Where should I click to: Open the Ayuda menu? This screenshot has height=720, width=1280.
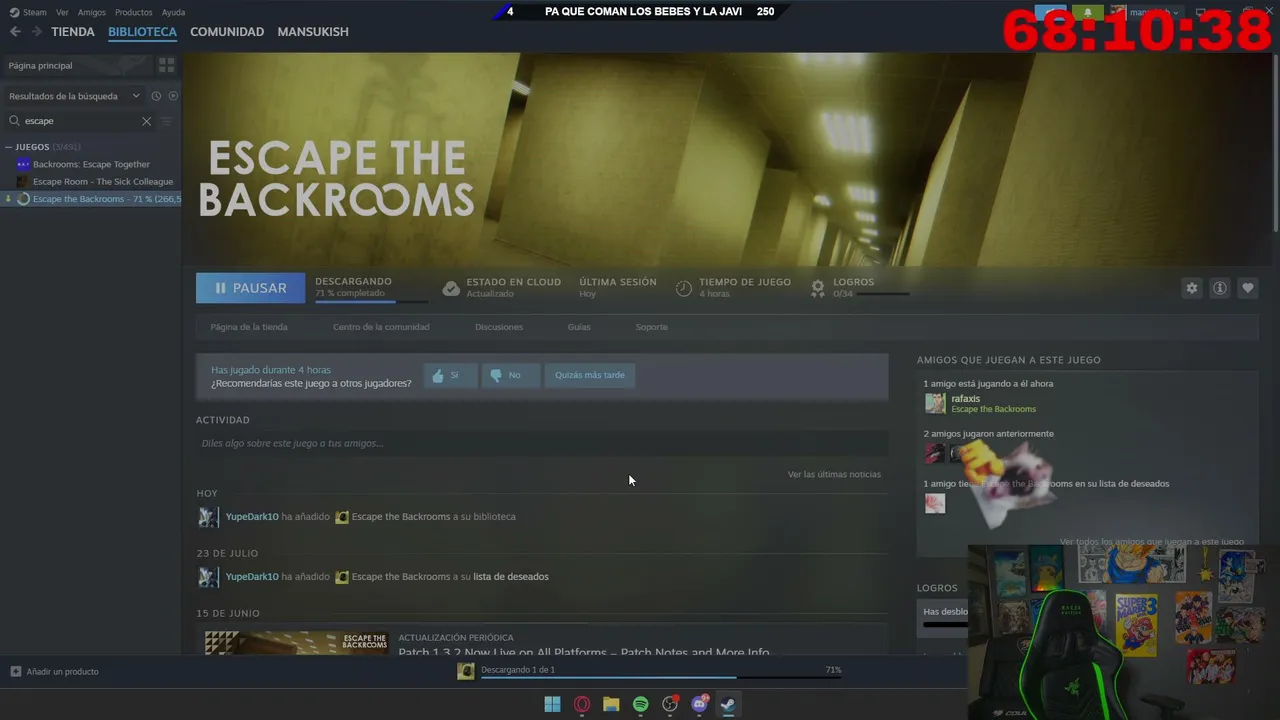(173, 13)
